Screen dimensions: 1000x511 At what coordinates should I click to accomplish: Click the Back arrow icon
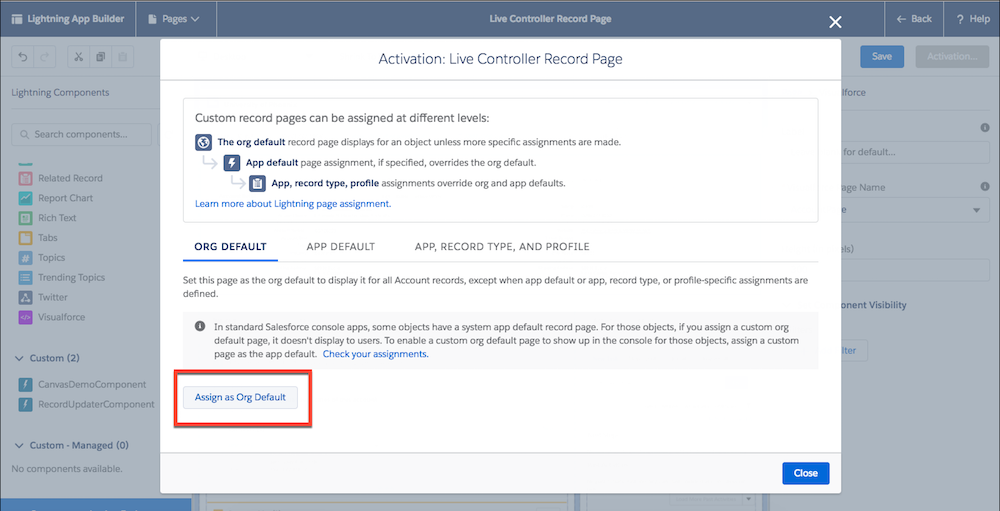901,19
